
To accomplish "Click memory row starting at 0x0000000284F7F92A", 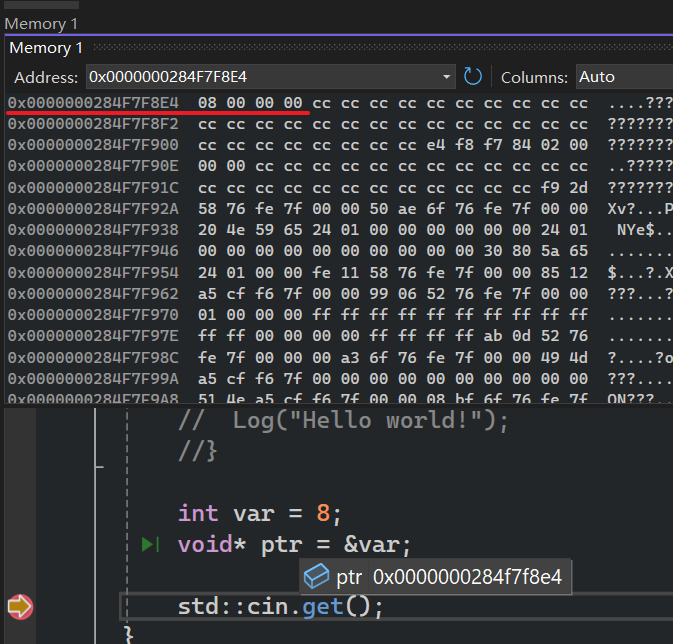I will 93,208.
